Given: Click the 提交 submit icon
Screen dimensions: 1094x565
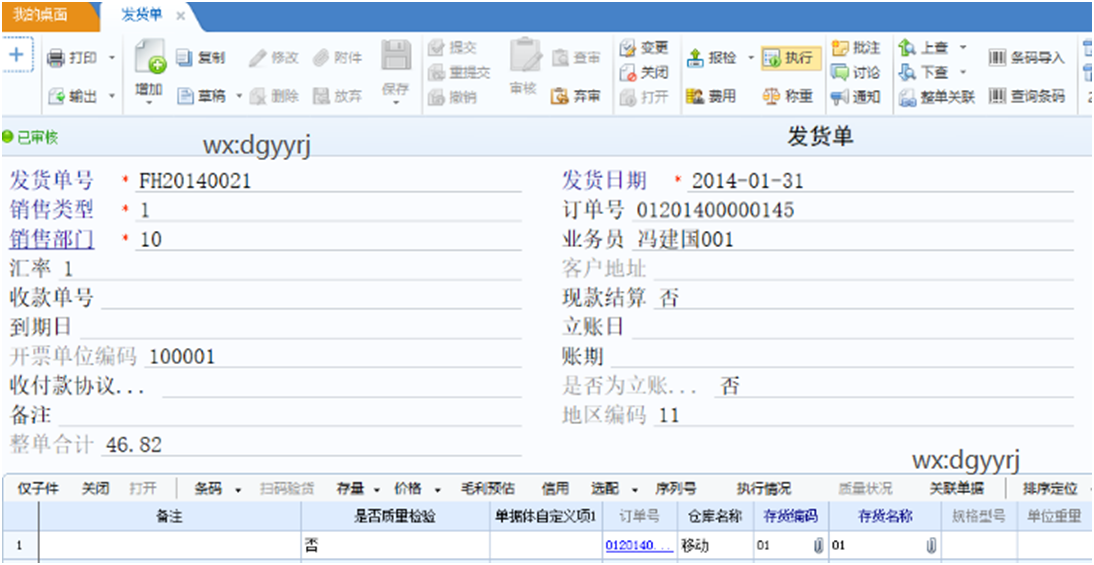Looking at the screenshot, I should [437, 47].
